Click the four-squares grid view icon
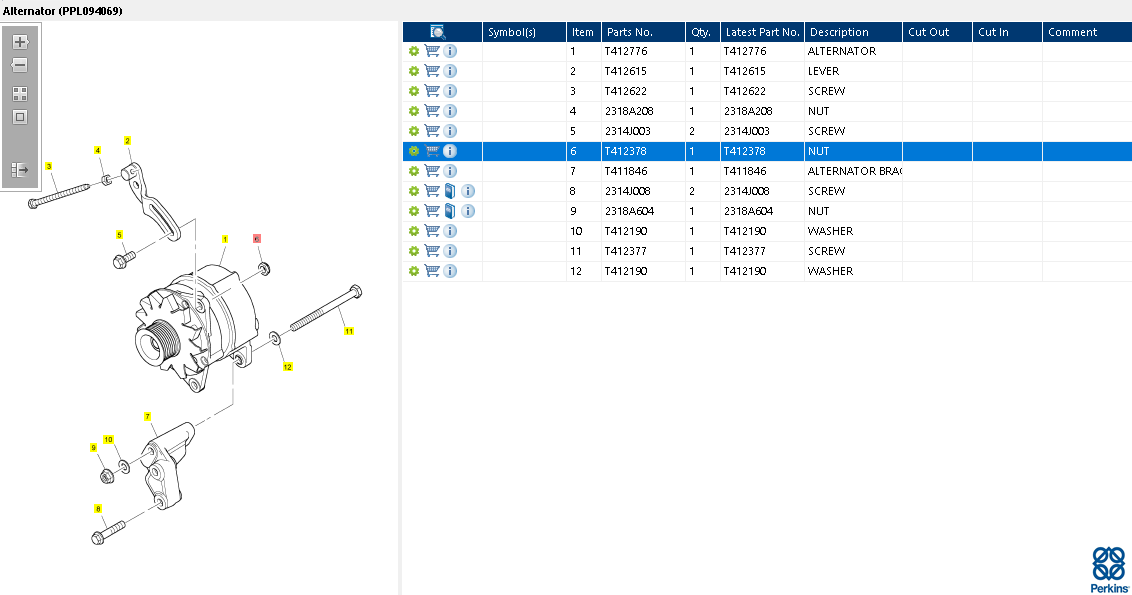 click(20, 94)
